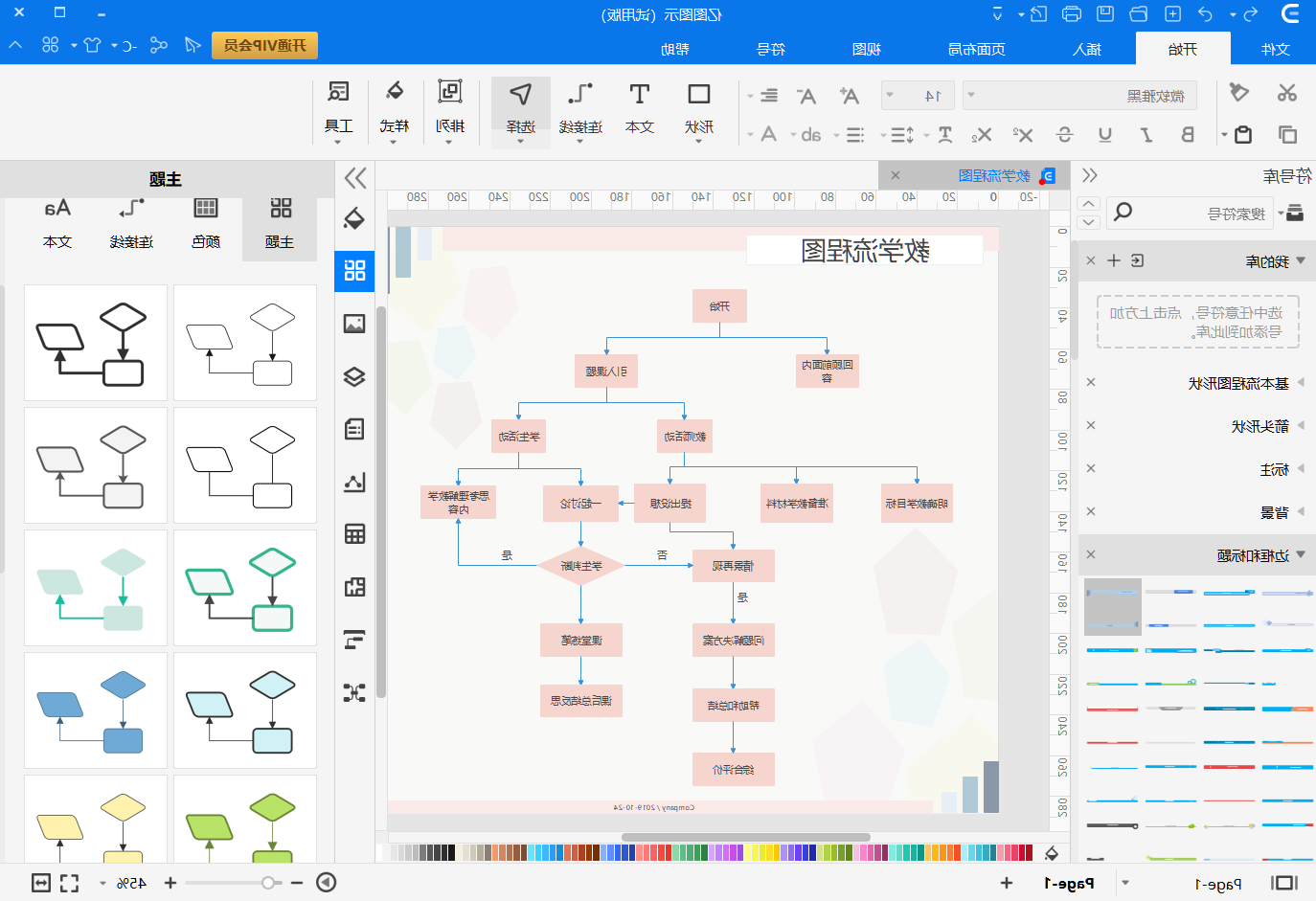Open the 文件 menu tab
This screenshot has height=901, width=1316.
coord(1275,49)
